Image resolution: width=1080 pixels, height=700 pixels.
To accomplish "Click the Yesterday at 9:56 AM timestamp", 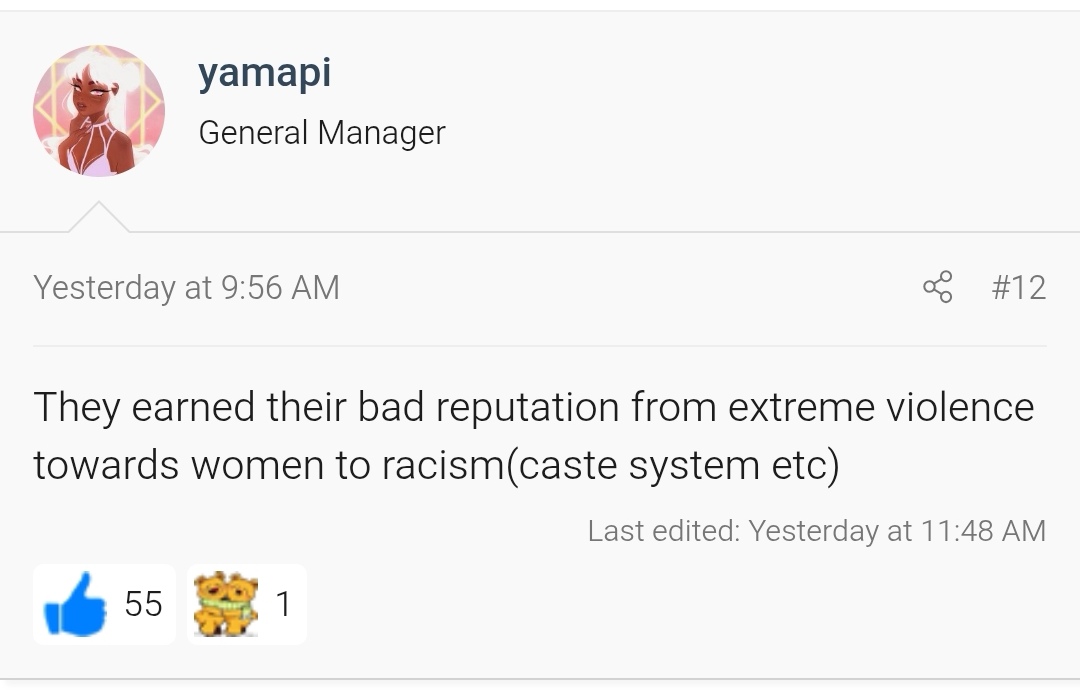I will (187, 287).
